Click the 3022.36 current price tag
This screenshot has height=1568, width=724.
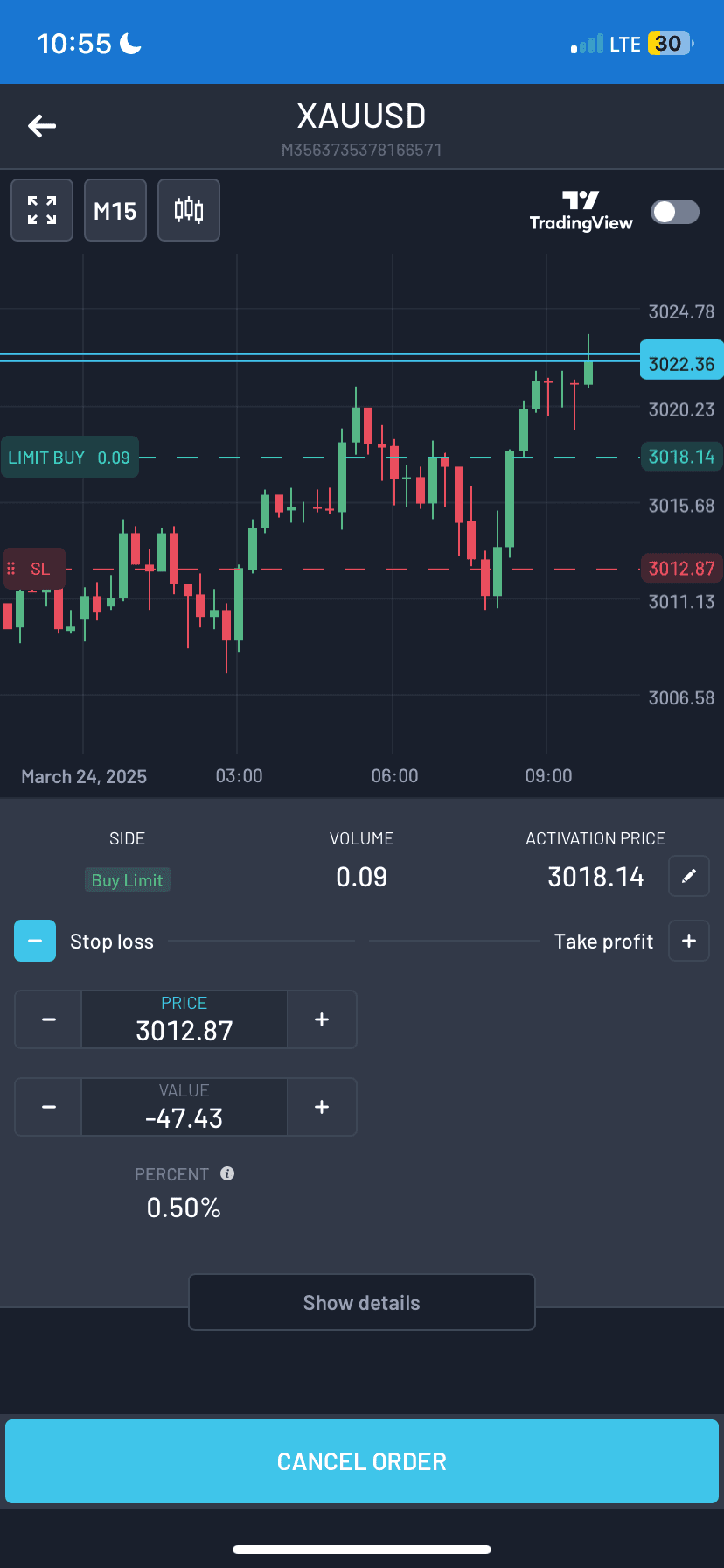click(x=681, y=364)
